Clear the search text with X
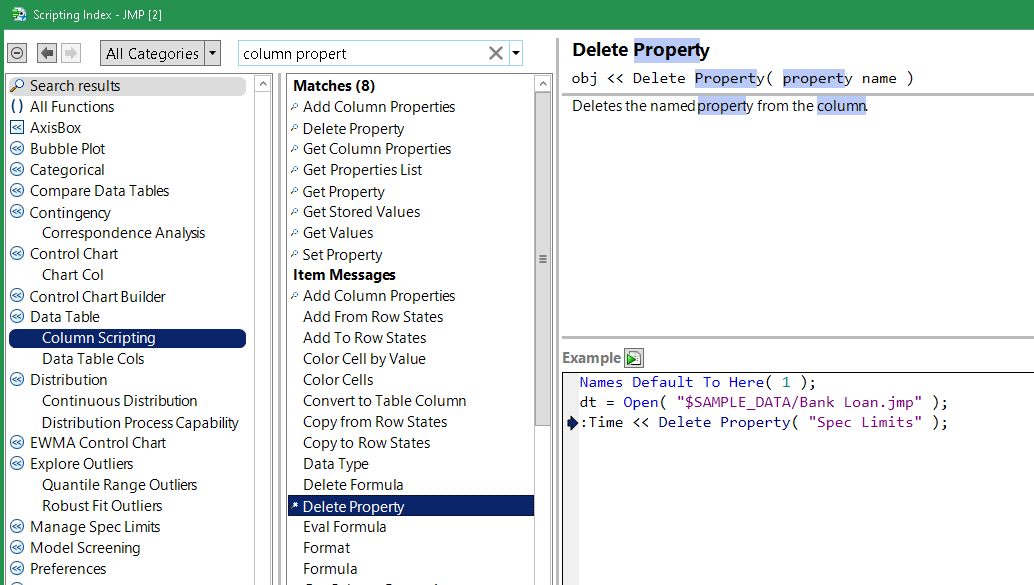Screen dimensions: 1034x585 coord(495,54)
